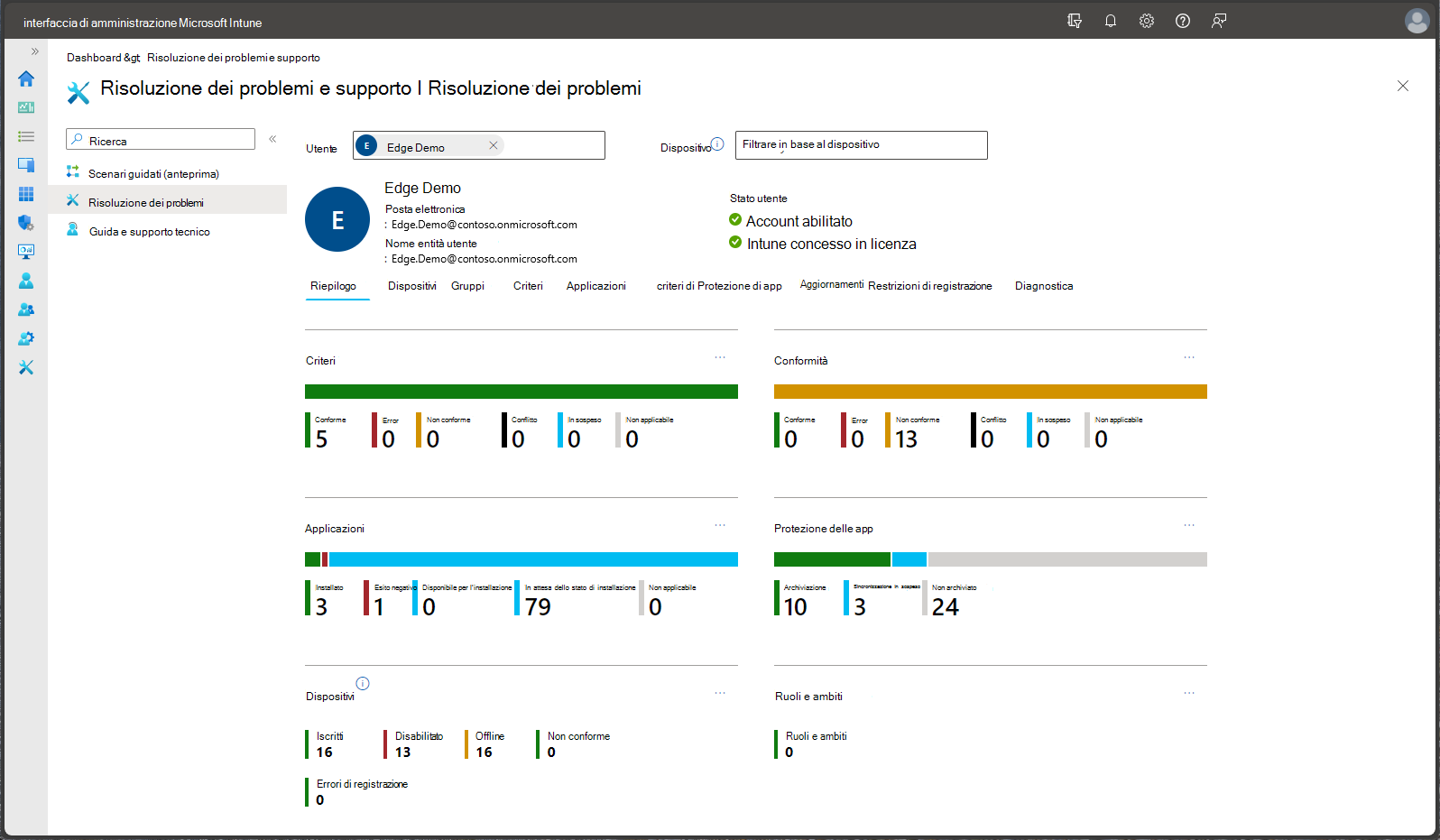Click Errori di registrazione count 0
This screenshot has width=1440, height=840.
(320, 800)
